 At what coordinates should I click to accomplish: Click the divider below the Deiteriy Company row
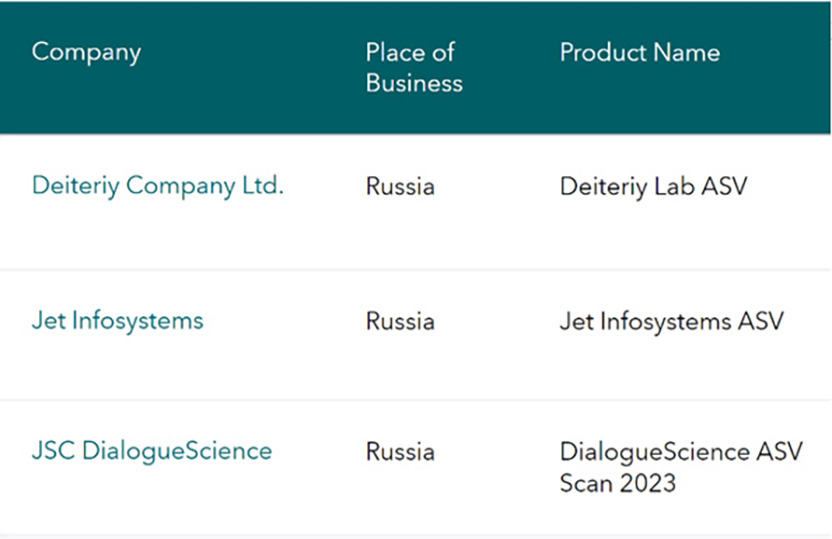[x=415, y=270]
